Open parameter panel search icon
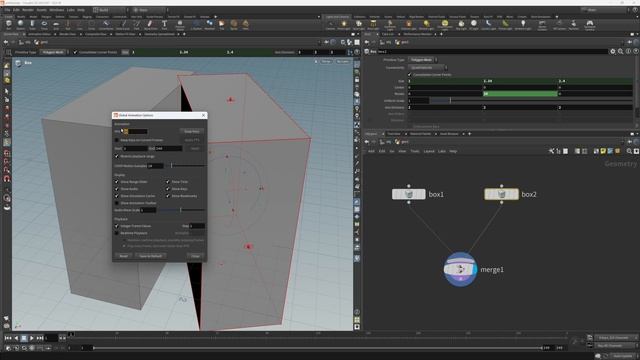 tap(620, 51)
